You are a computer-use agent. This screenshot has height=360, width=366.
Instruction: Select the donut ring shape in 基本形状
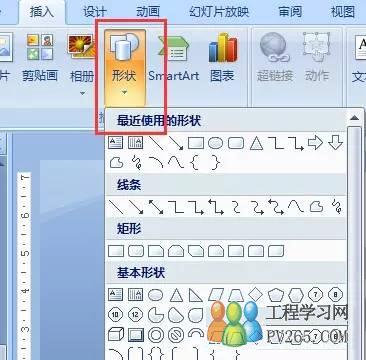click(x=156, y=334)
